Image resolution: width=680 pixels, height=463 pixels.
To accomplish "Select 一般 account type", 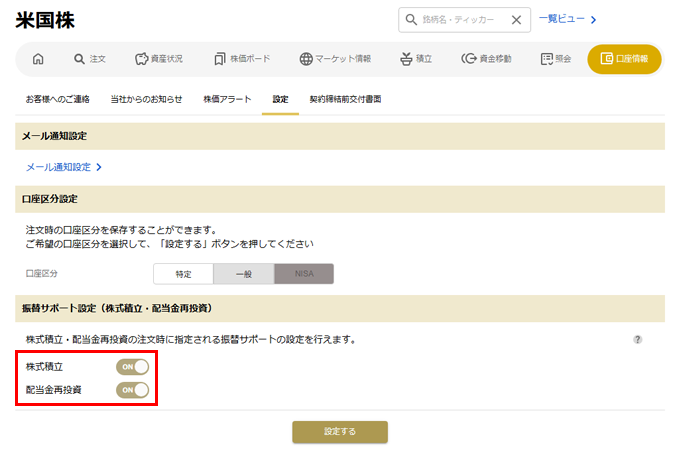I will coord(244,274).
